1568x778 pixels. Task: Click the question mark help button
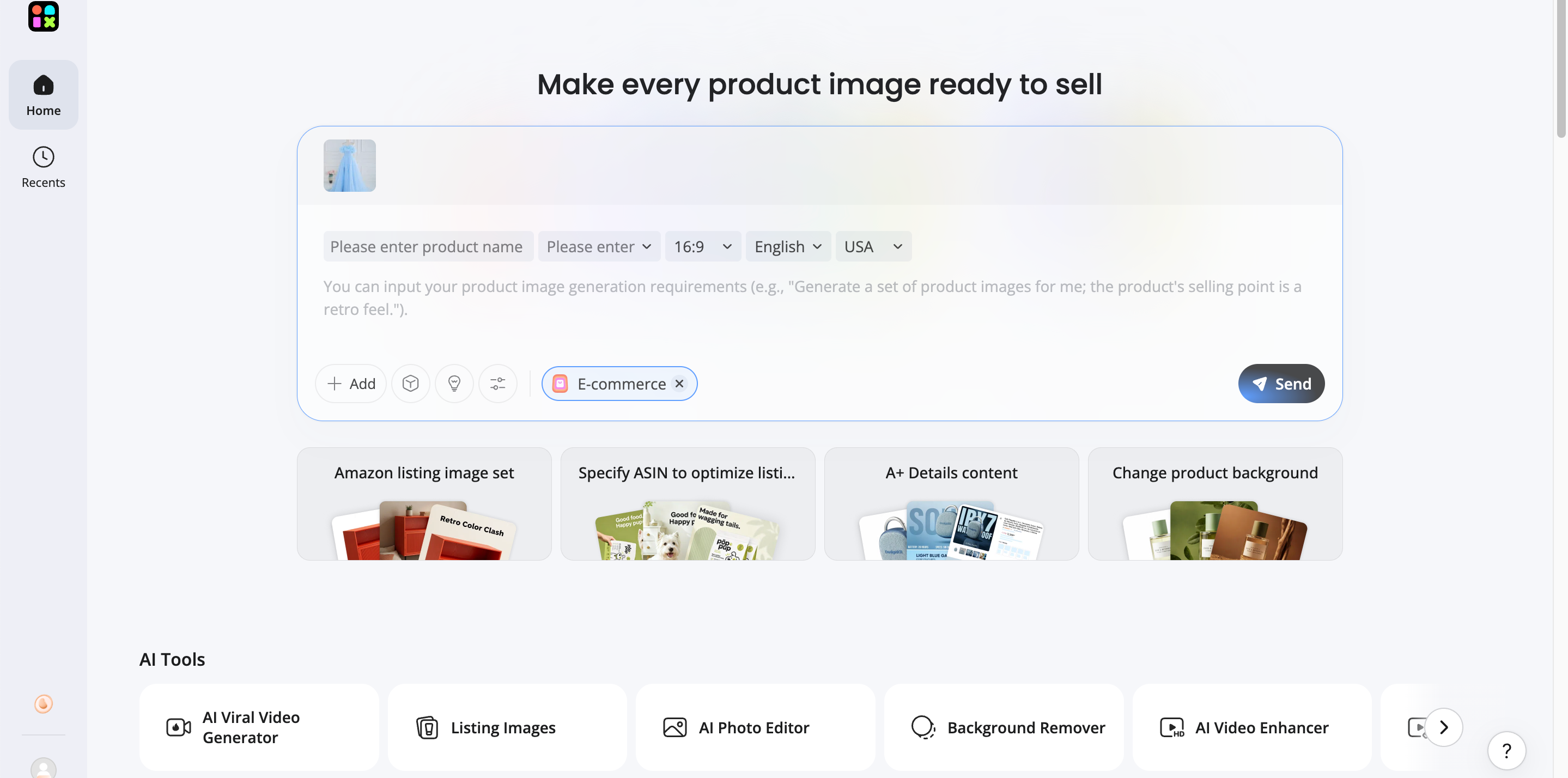[1506, 751]
